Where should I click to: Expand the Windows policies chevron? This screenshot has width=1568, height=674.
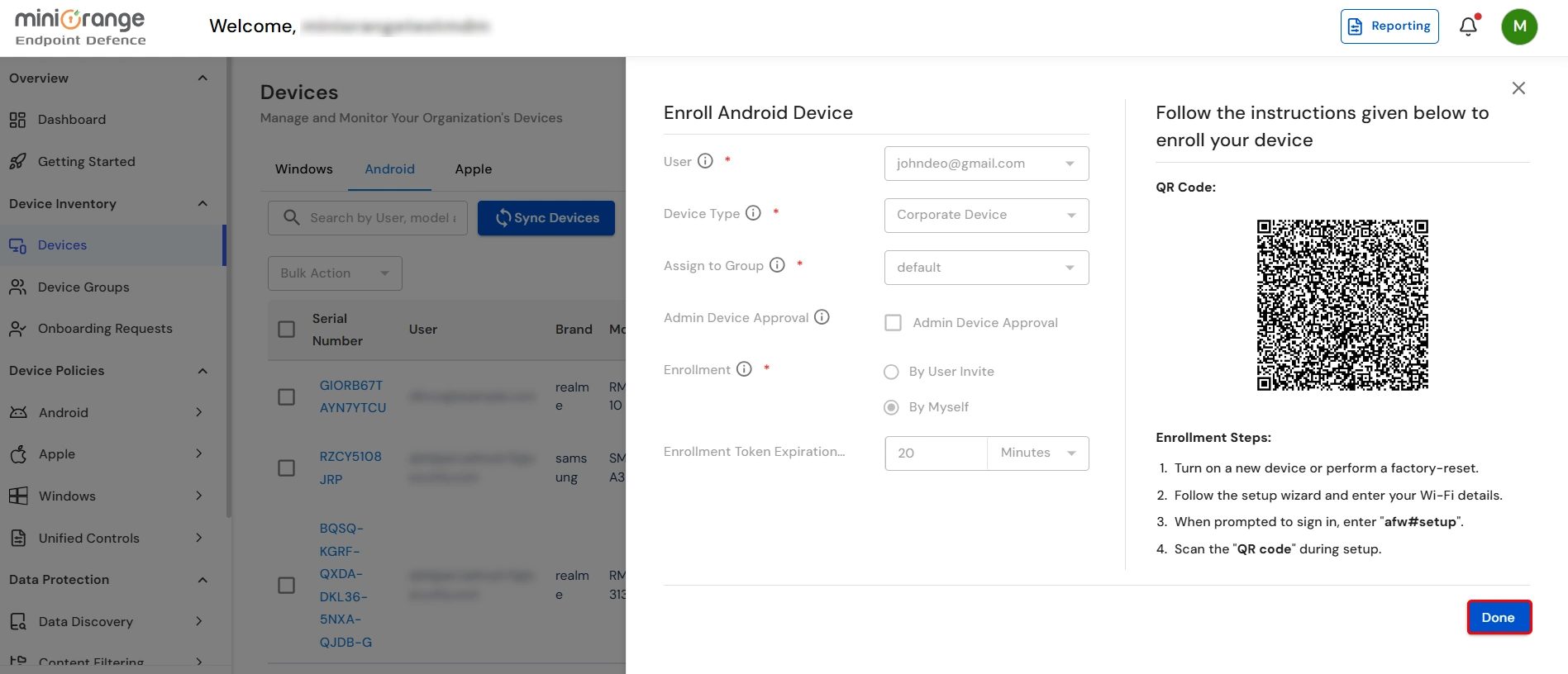pos(199,496)
